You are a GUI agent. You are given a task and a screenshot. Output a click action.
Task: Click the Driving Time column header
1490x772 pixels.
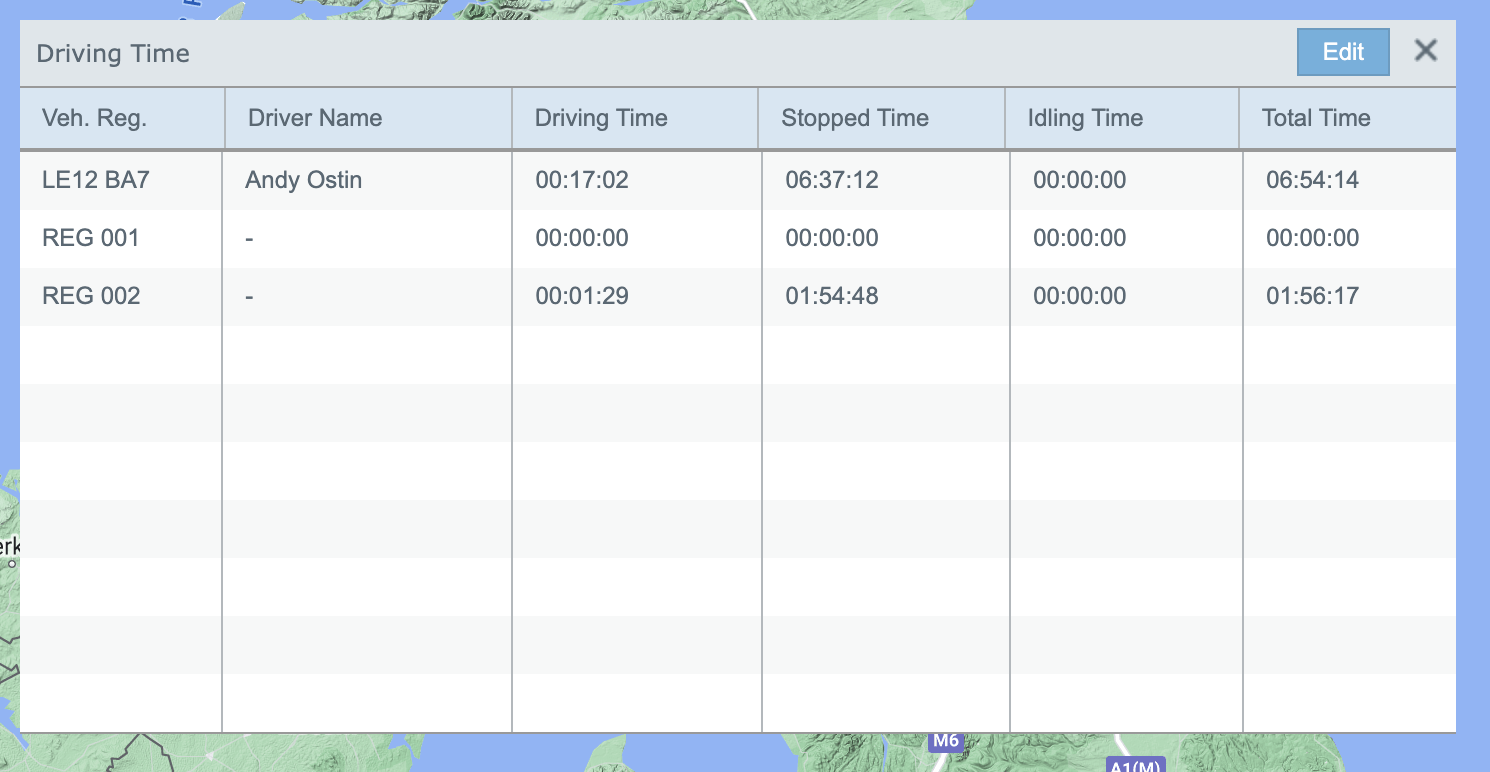(x=601, y=118)
